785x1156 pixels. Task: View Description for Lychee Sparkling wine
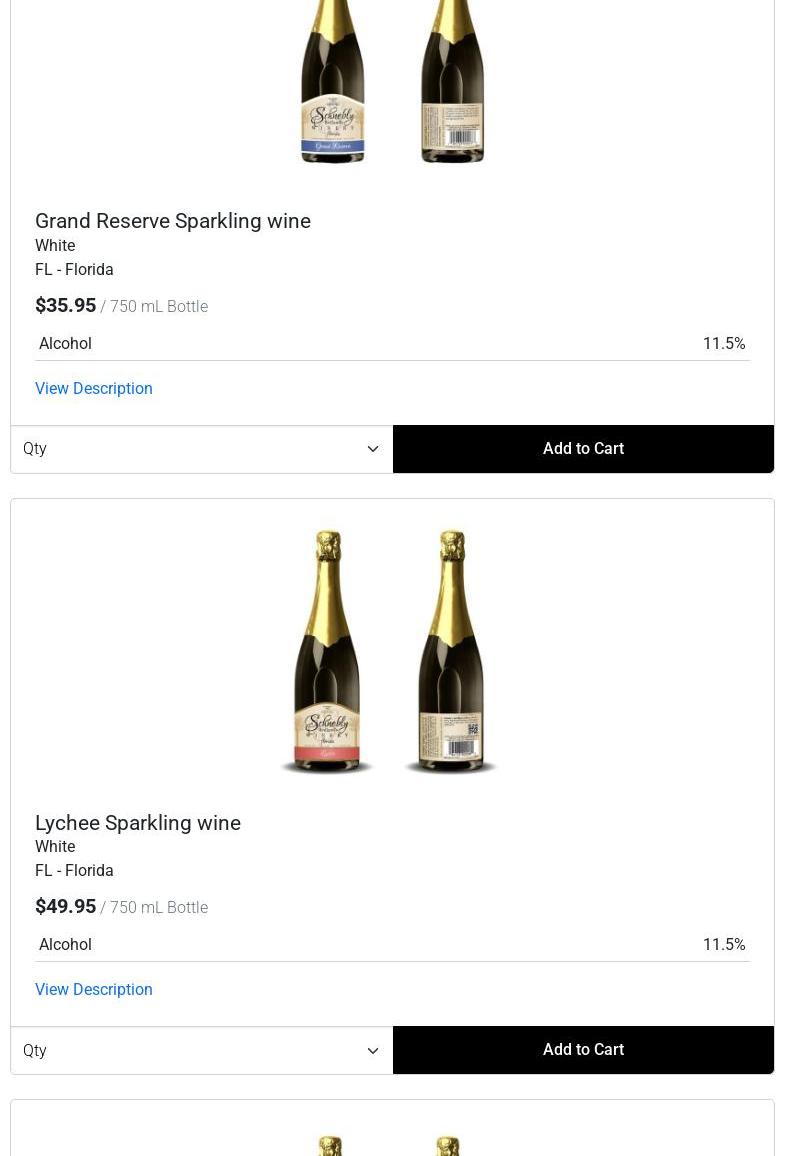94,989
